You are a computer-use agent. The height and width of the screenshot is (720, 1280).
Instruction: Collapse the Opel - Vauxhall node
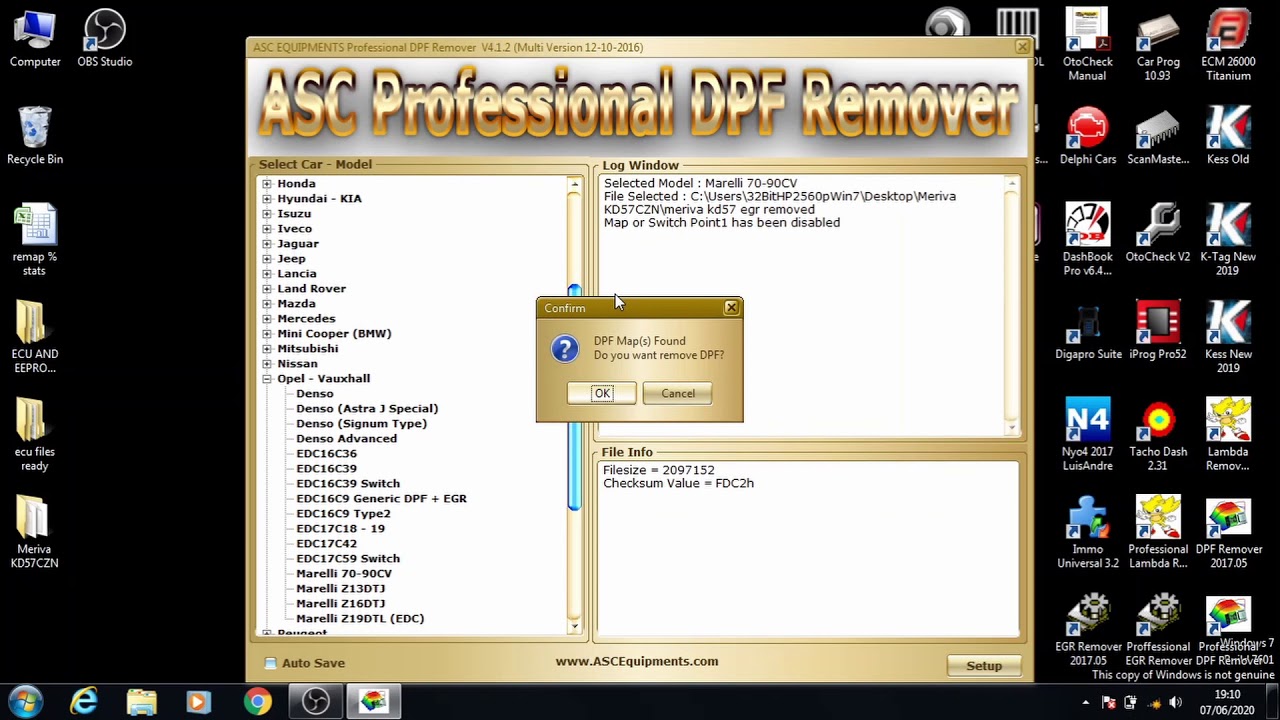click(x=267, y=379)
